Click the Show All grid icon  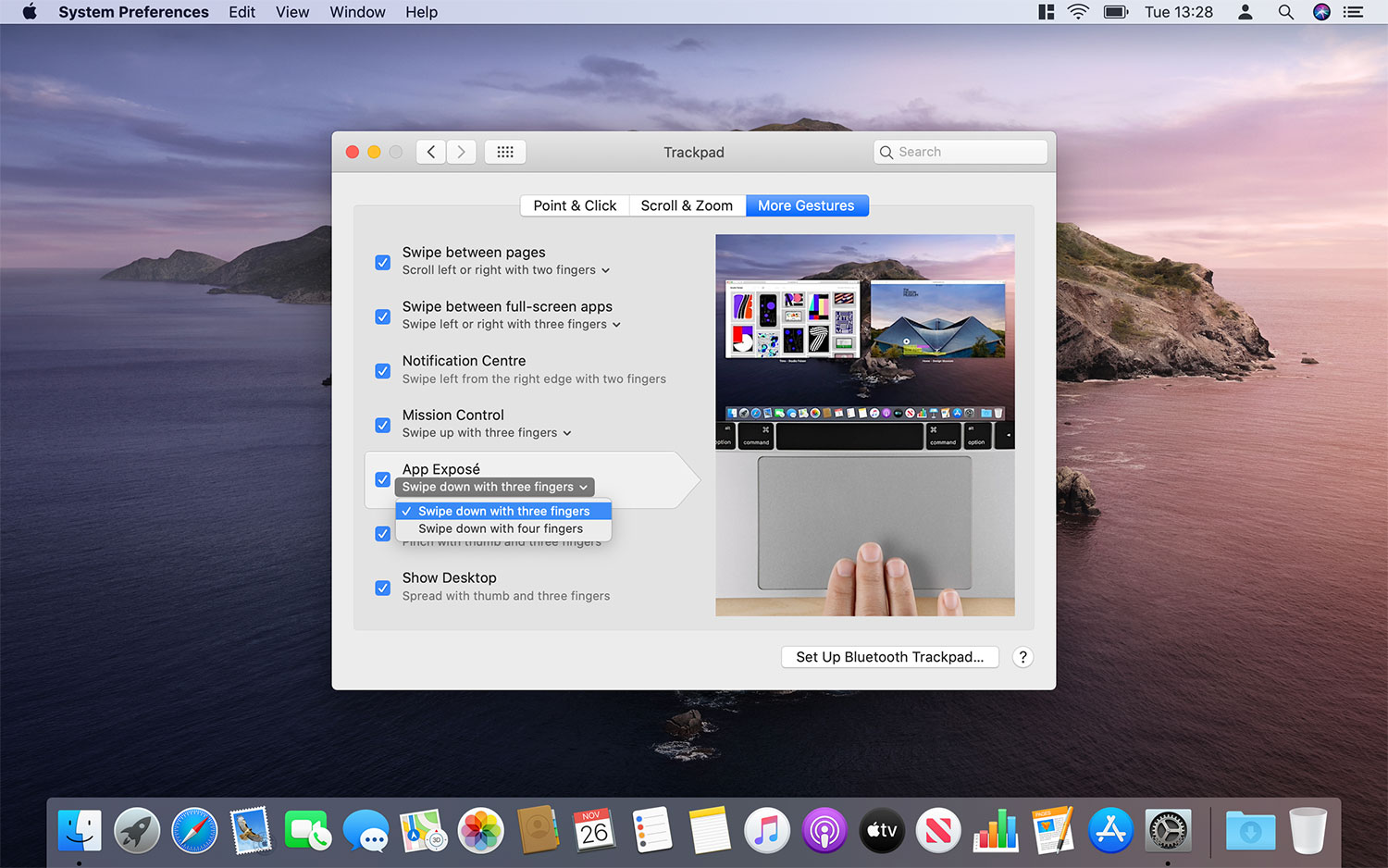tap(505, 152)
